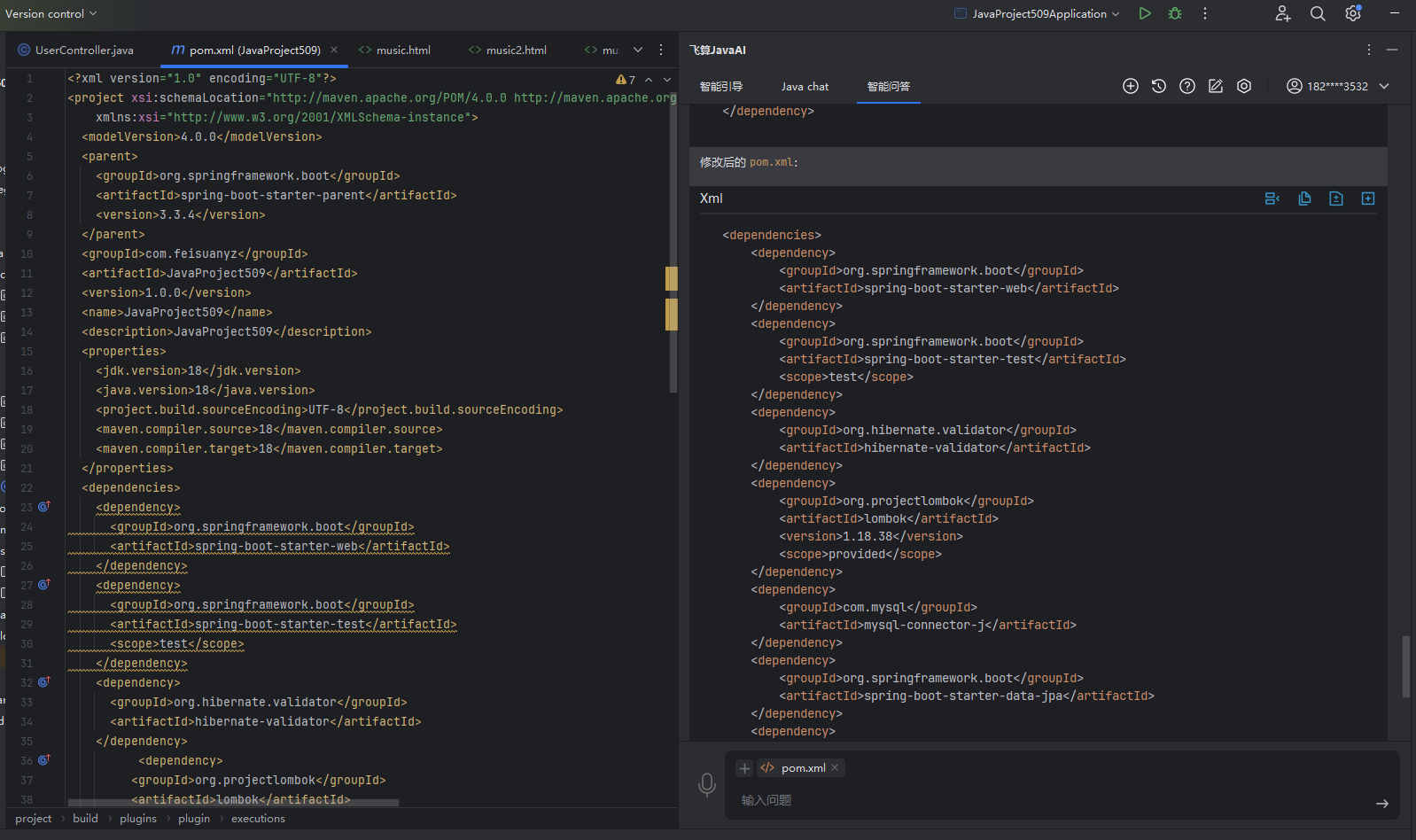The width and height of the screenshot is (1416, 840).
Task: Click breadcrumb item plugin
Action: [194, 818]
